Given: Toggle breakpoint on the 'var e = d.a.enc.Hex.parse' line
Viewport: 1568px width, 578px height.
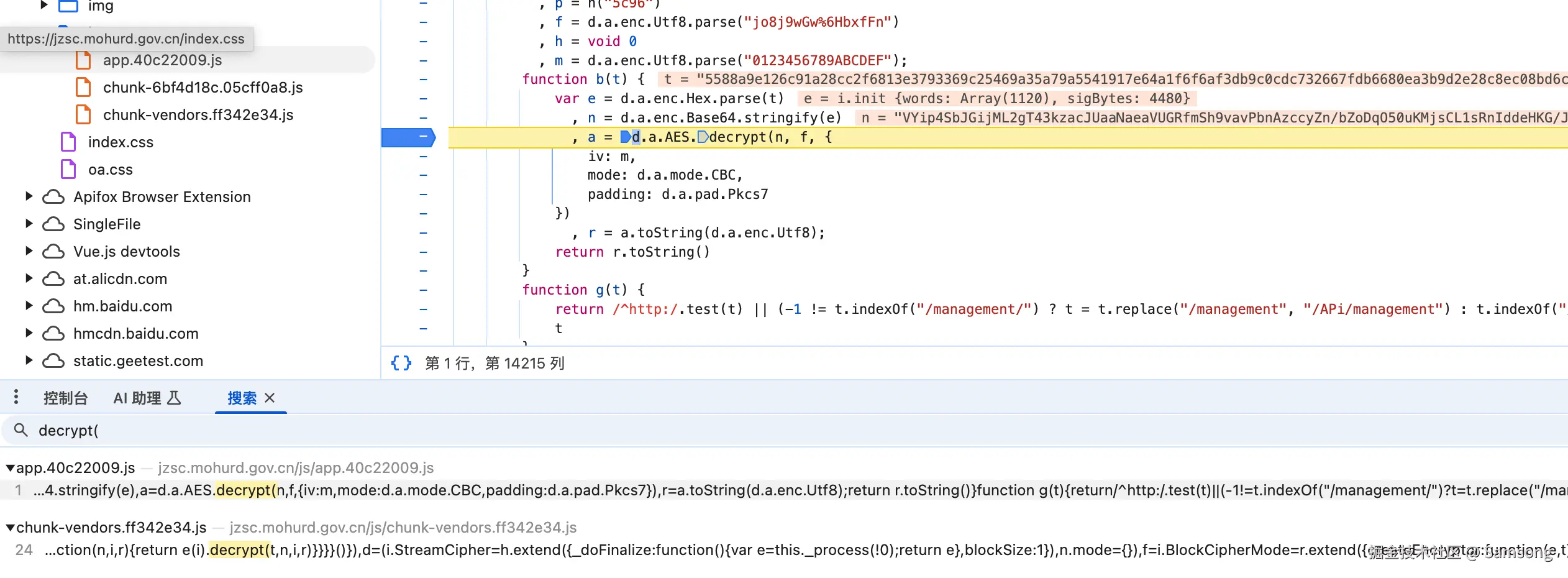Looking at the screenshot, I should (x=423, y=99).
